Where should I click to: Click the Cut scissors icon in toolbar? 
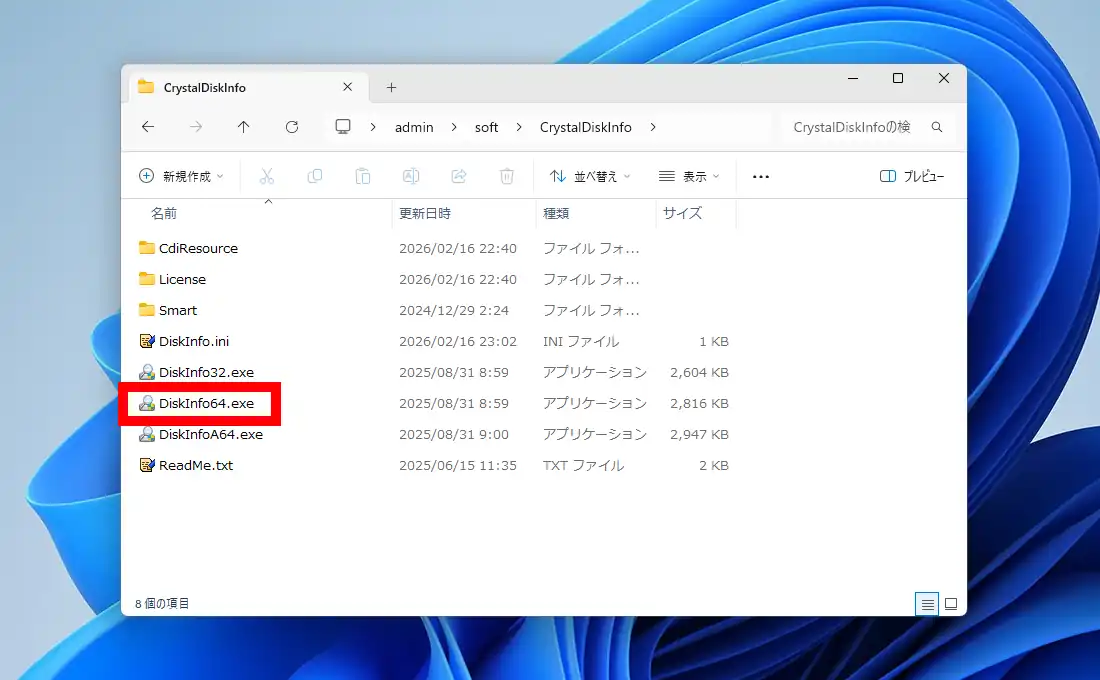(266, 176)
